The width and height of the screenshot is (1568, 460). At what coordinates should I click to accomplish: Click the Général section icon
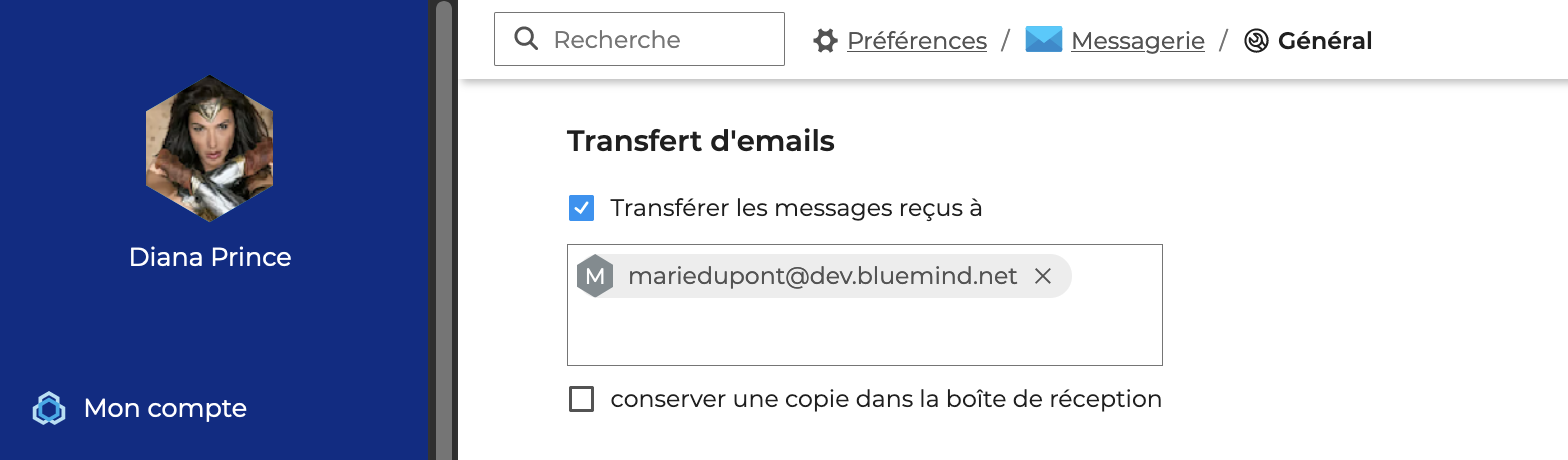pos(1256,41)
